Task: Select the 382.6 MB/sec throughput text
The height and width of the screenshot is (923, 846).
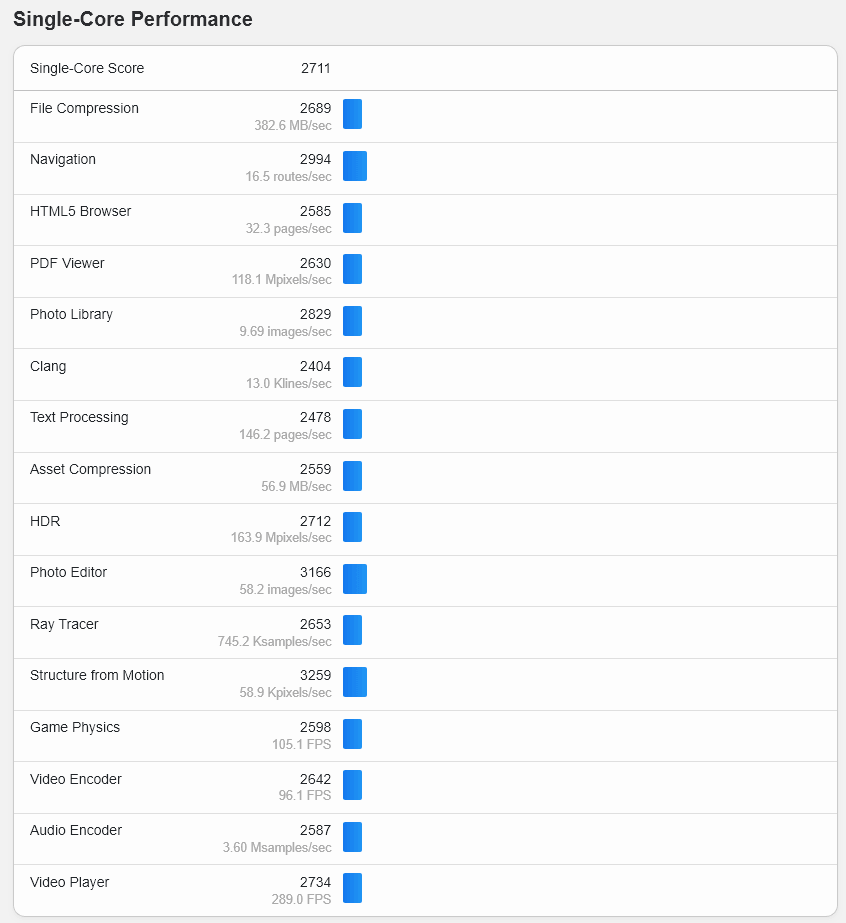Action: coord(293,125)
